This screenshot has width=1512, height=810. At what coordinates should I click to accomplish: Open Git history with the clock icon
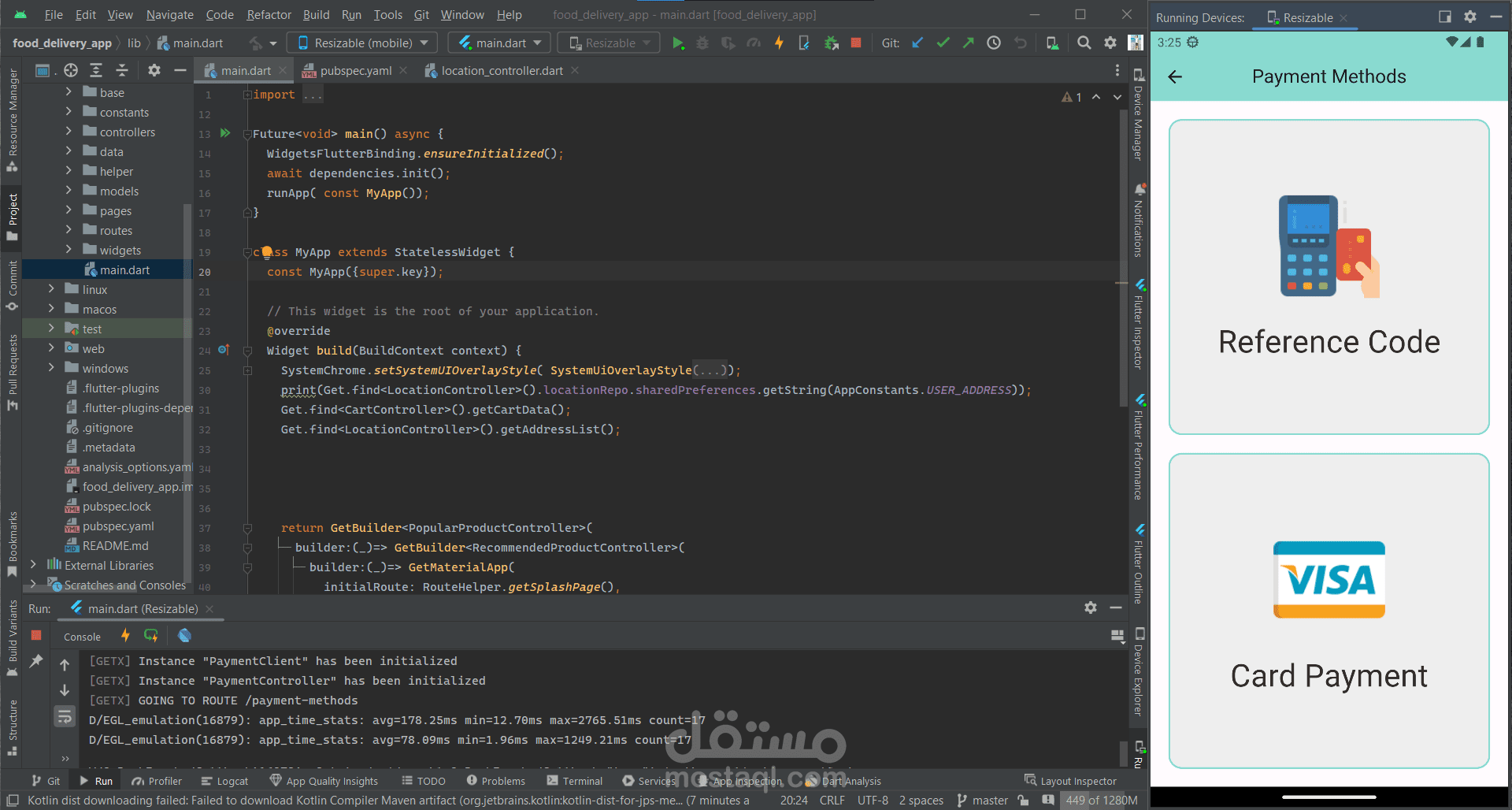994,43
